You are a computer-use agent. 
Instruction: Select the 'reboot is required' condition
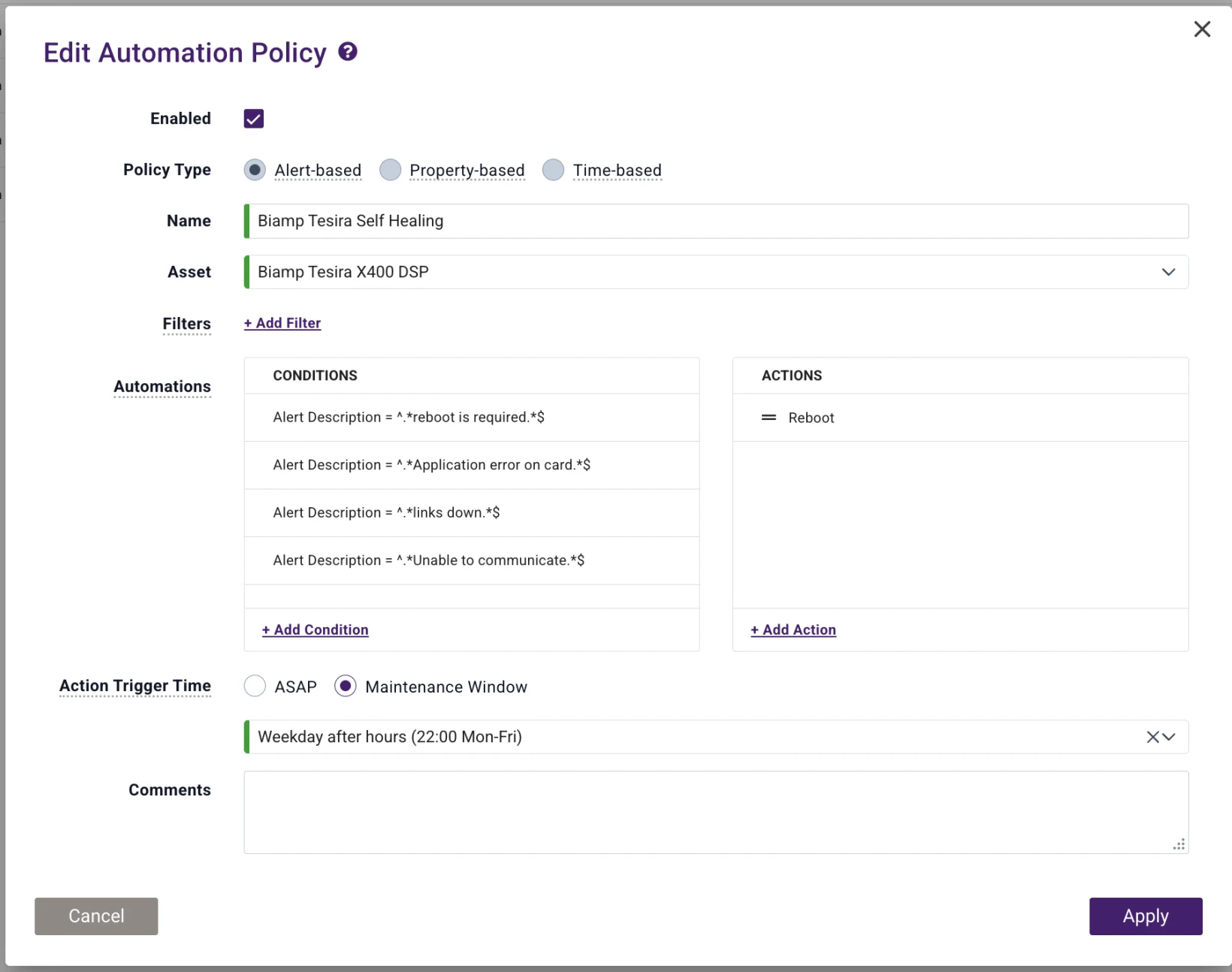(x=472, y=418)
